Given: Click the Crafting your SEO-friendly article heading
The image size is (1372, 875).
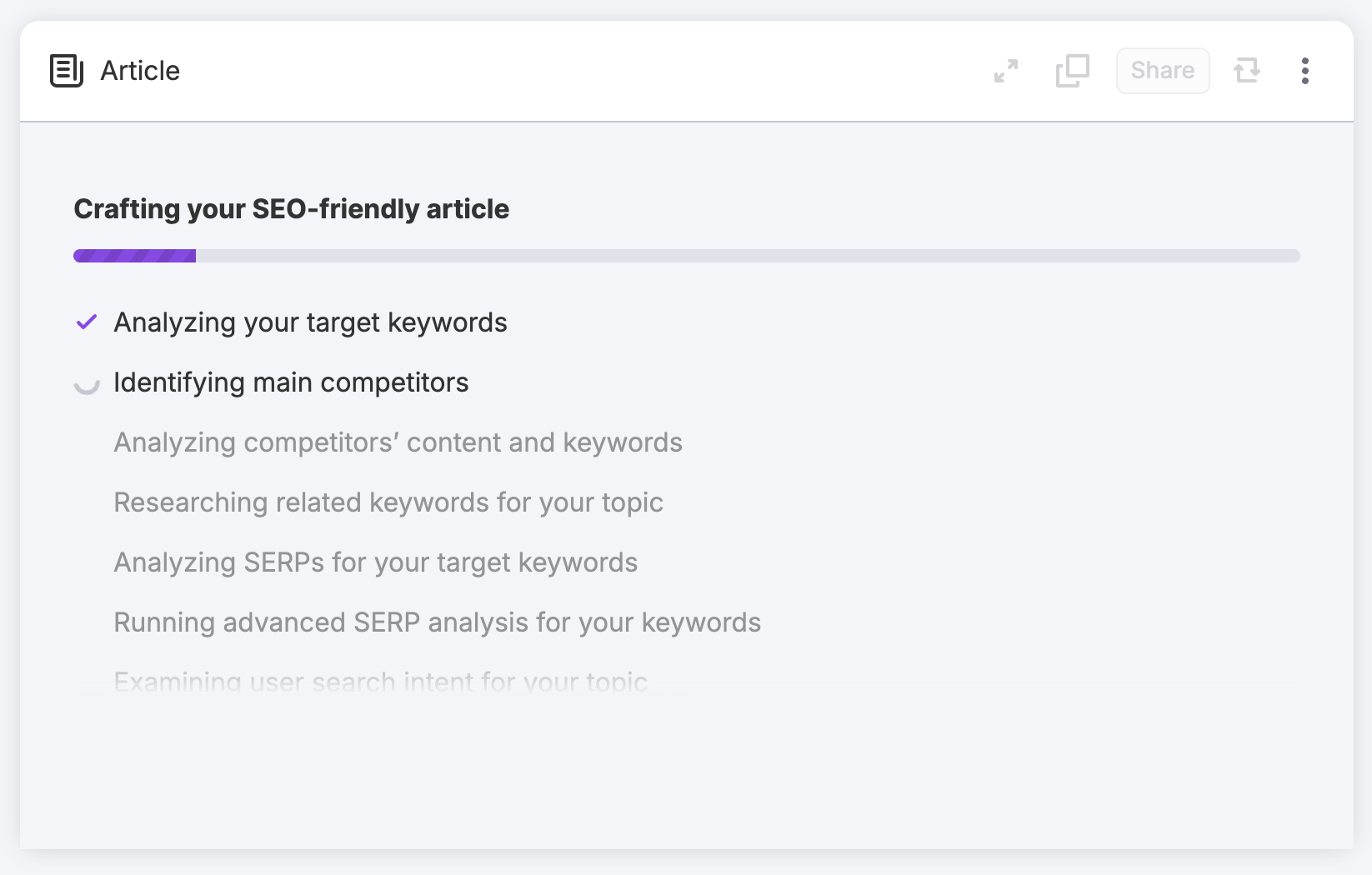Looking at the screenshot, I should click(291, 209).
